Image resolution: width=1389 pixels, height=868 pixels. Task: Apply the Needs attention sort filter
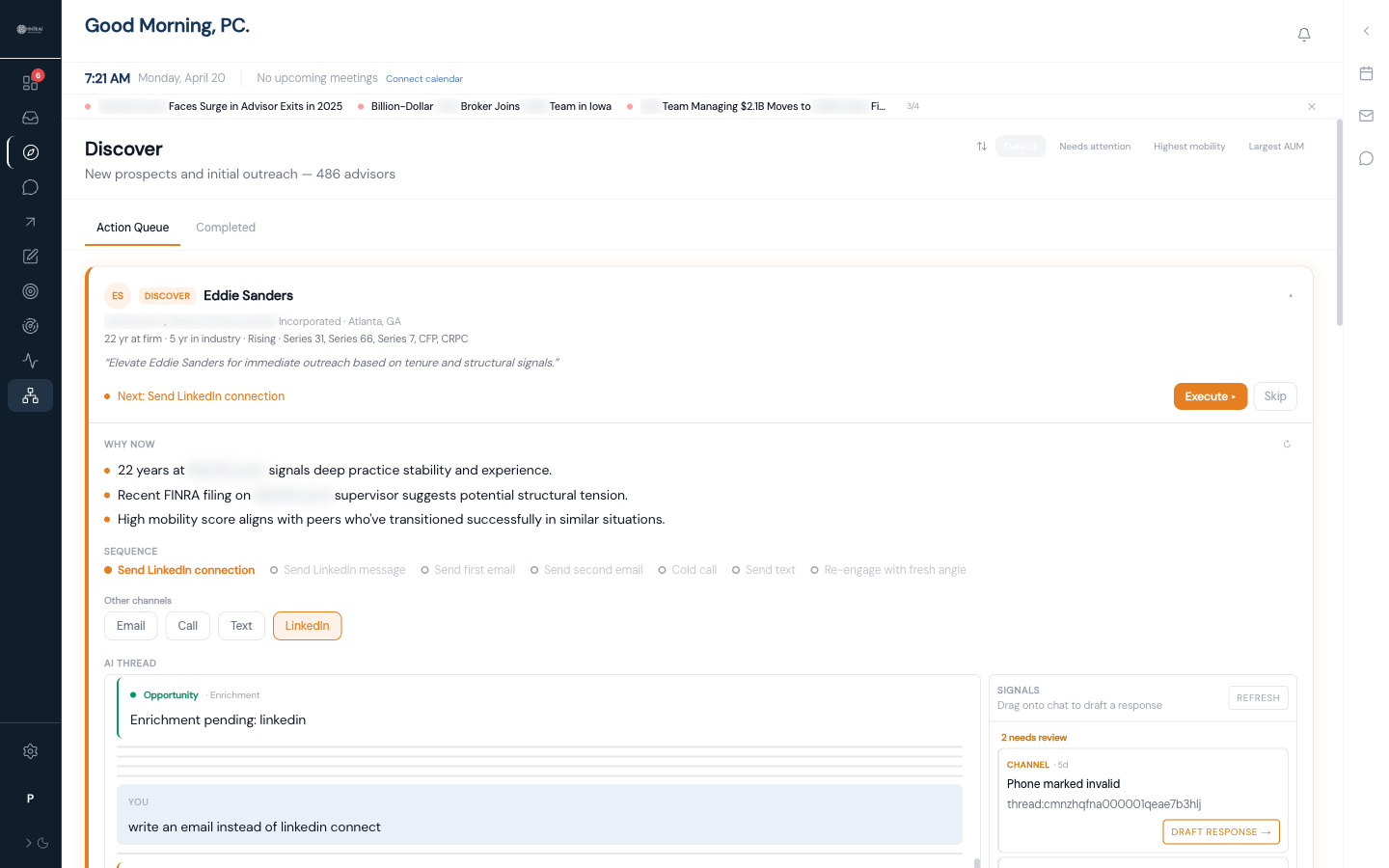click(x=1095, y=146)
